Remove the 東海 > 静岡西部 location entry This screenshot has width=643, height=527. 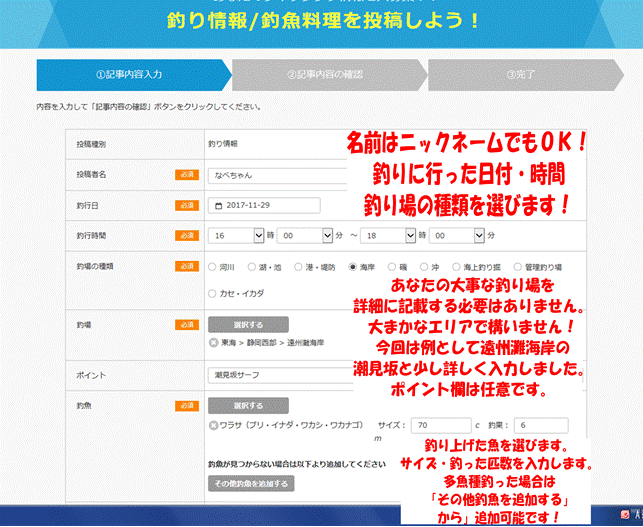coord(213,342)
